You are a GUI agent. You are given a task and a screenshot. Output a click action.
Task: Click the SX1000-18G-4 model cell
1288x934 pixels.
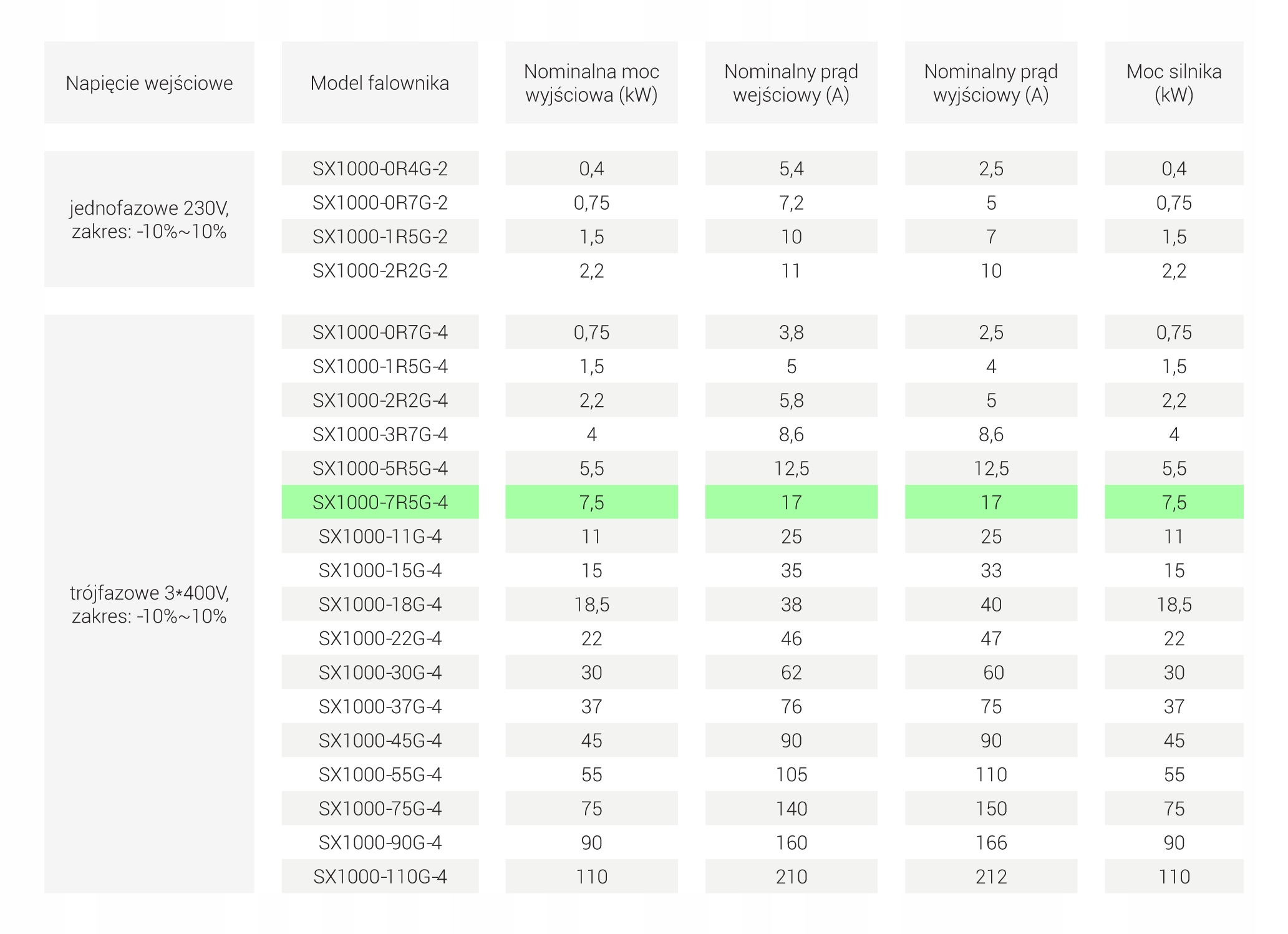pyautogui.click(x=380, y=605)
